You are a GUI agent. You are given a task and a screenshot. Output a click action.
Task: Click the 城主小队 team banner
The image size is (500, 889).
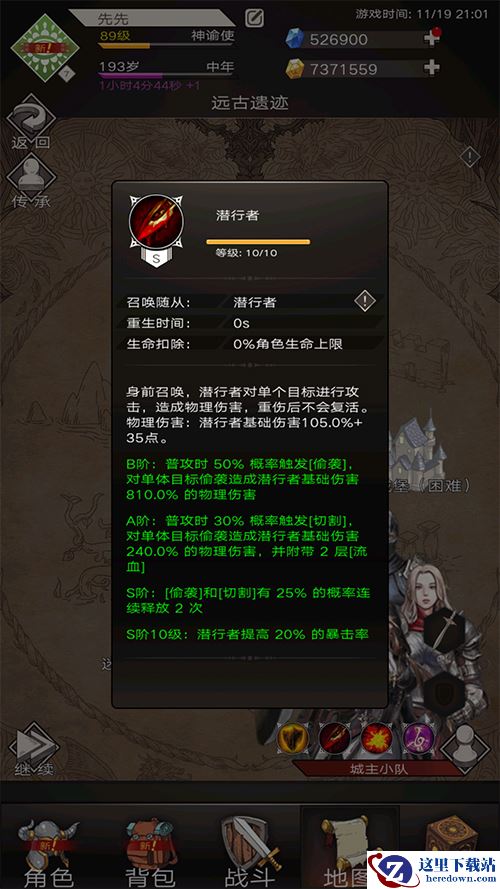point(378,769)
